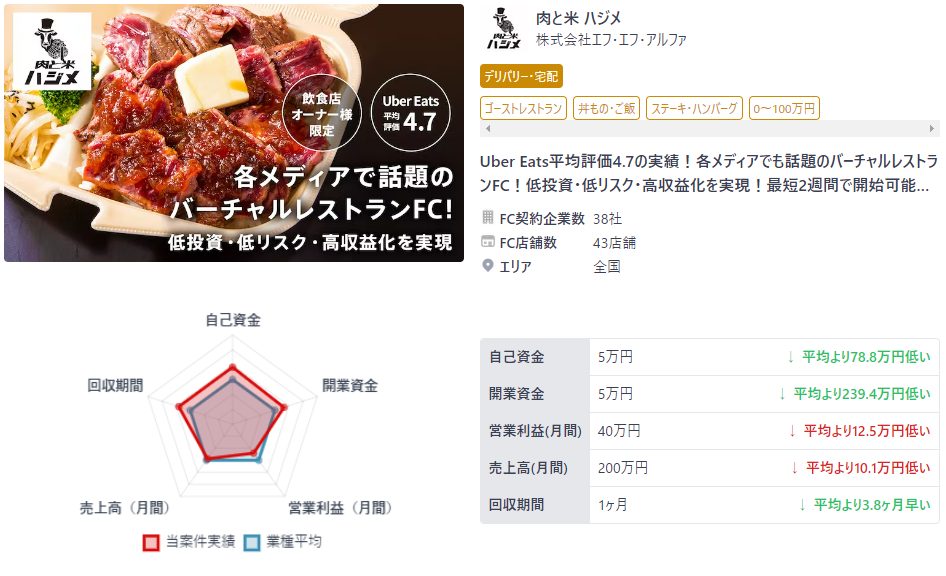Click the red swatch for 当案件実績
The width and height of the screenshot is (946, 576).
click(151, 542)
